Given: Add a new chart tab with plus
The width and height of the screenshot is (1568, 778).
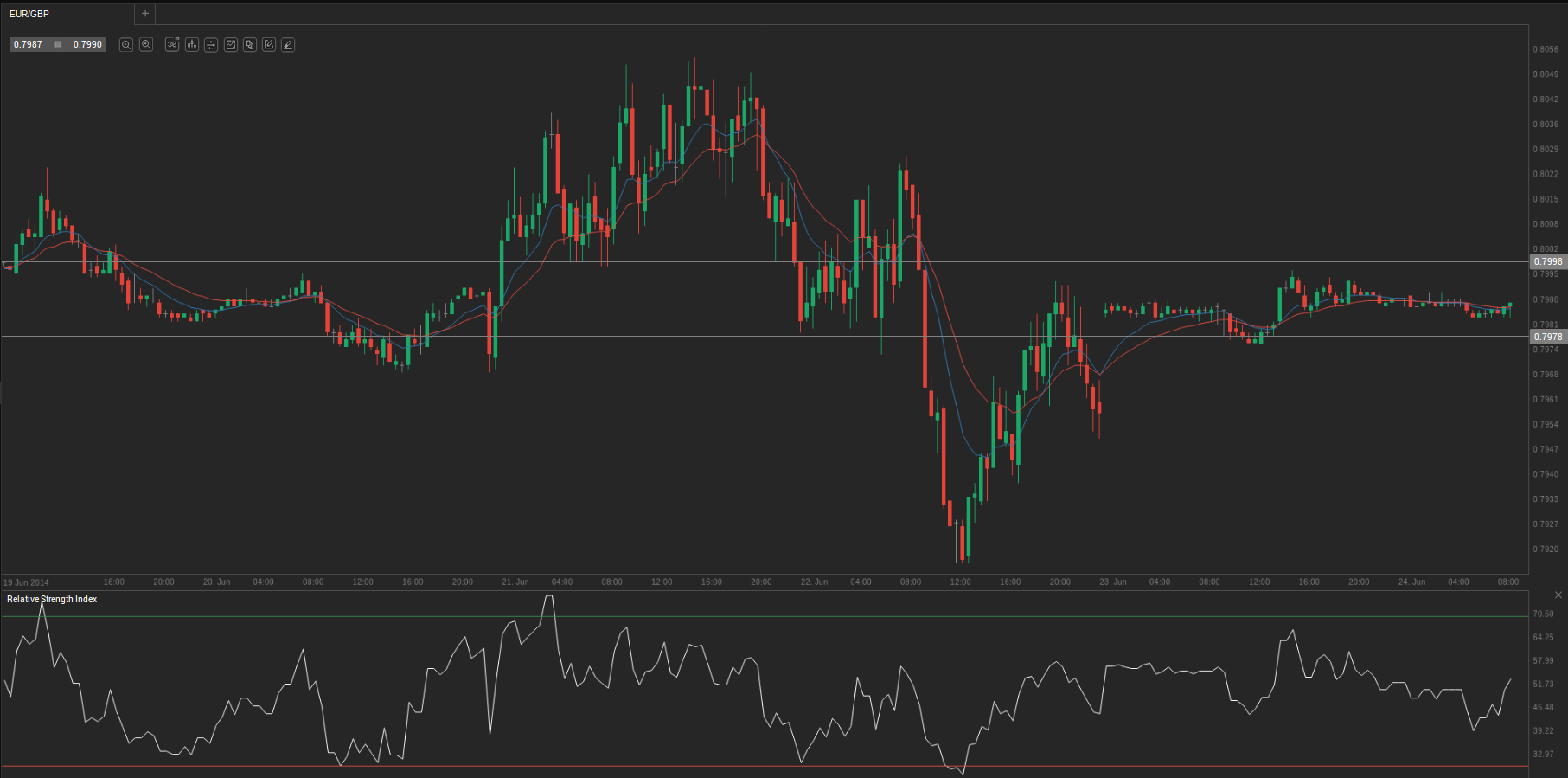Looking at the screenshot, I should click(145, 14).
